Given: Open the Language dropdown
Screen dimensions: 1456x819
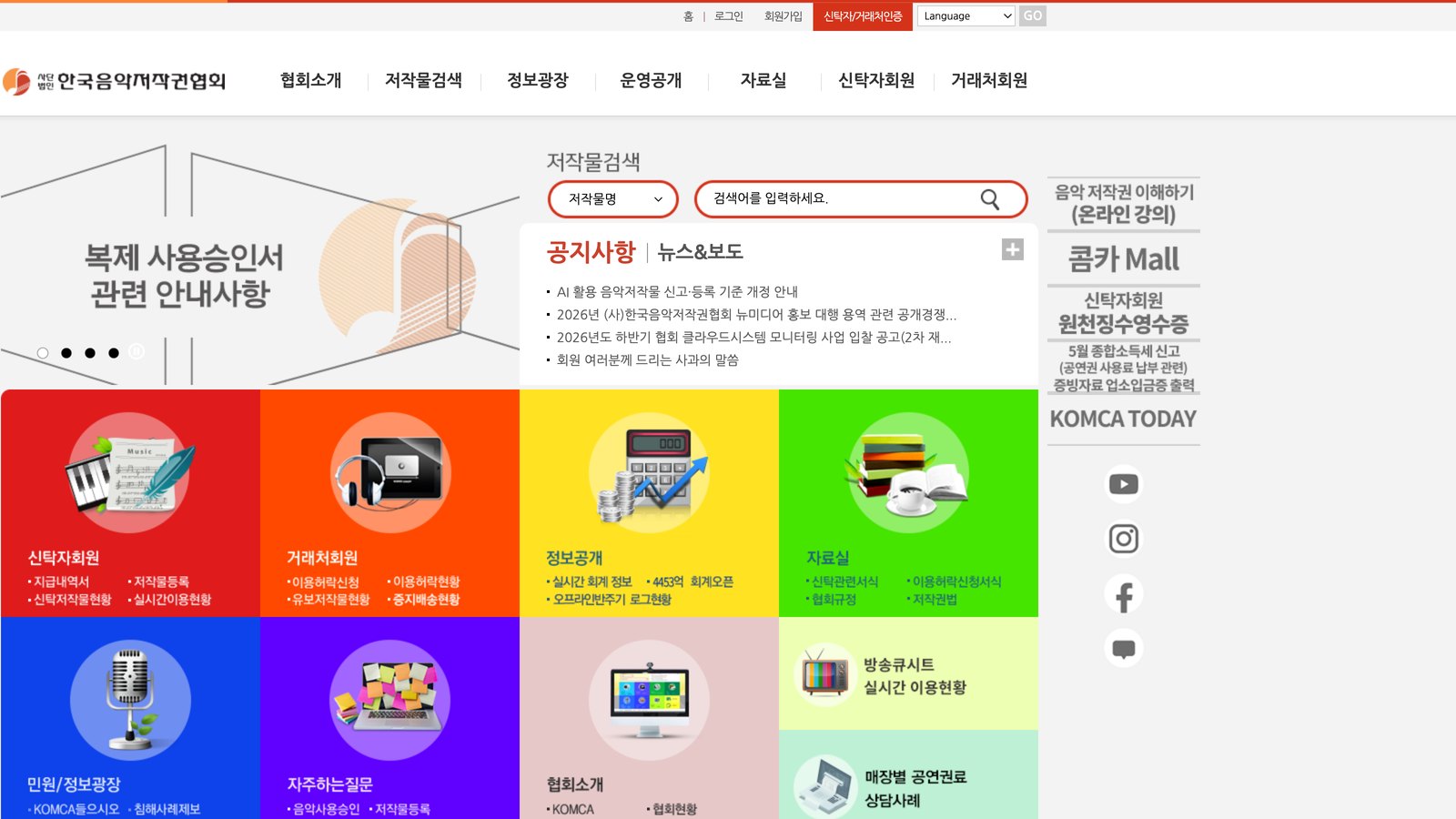Looking at the screenshot, I should (966, 15).
